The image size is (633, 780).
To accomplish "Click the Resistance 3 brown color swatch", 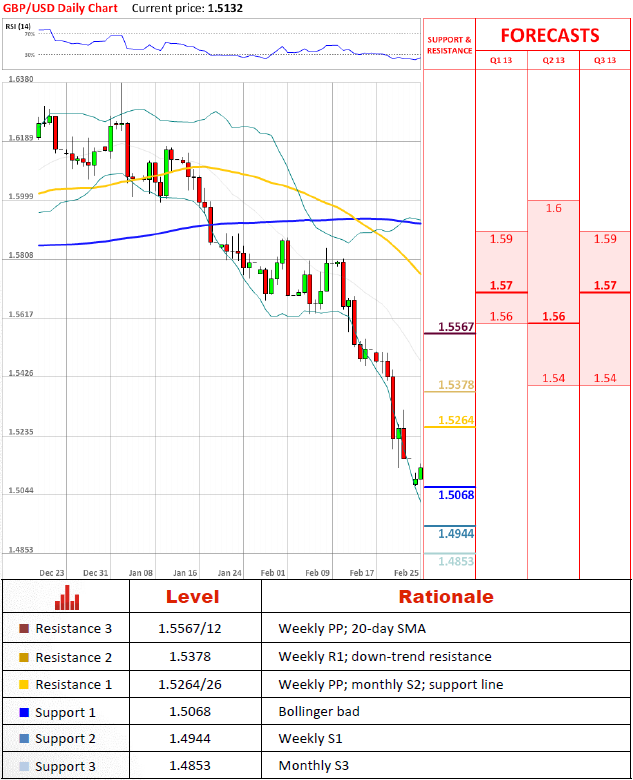I will click(24, 629).
